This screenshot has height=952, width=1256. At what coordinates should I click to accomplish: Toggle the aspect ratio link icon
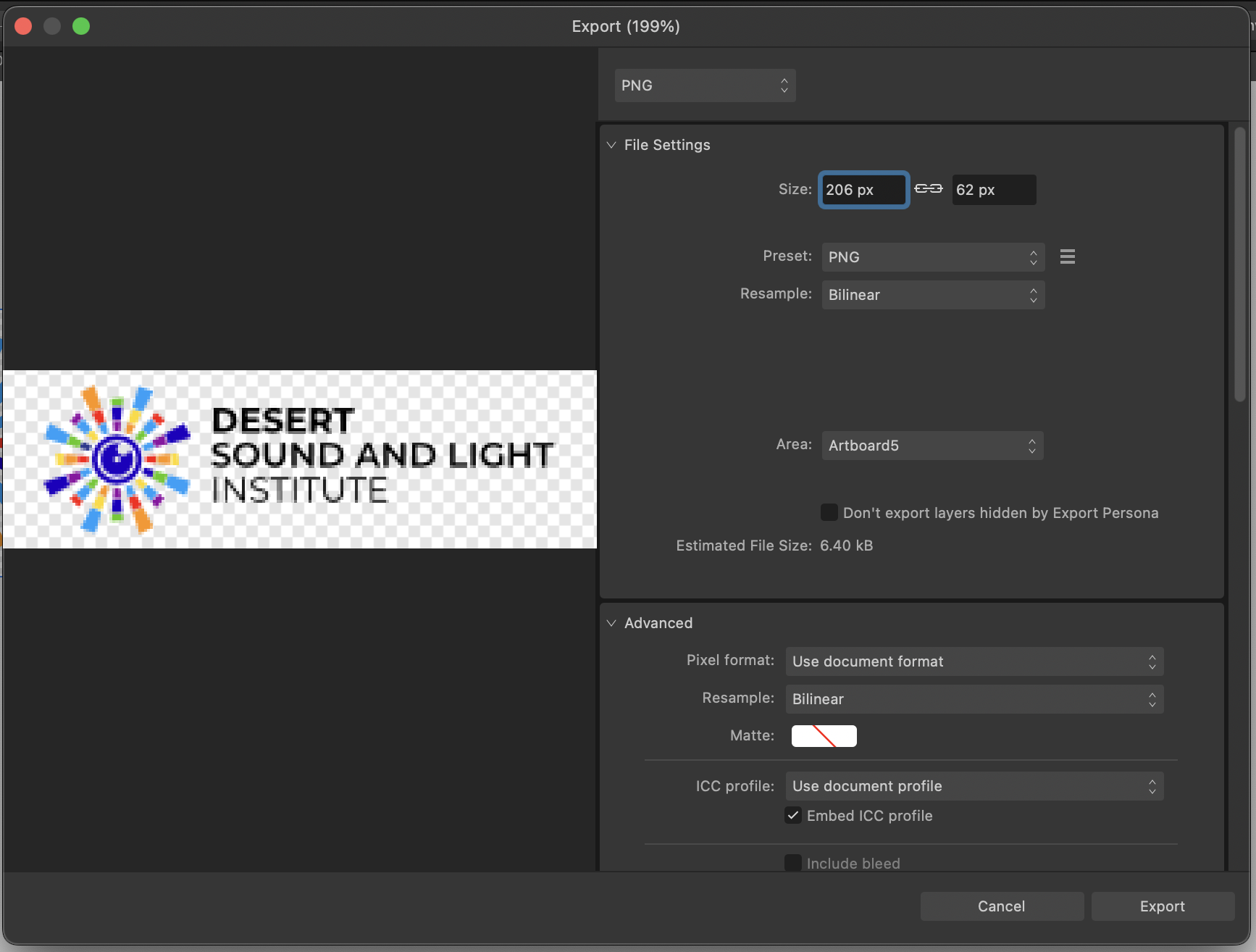click(x=928, y=188)
